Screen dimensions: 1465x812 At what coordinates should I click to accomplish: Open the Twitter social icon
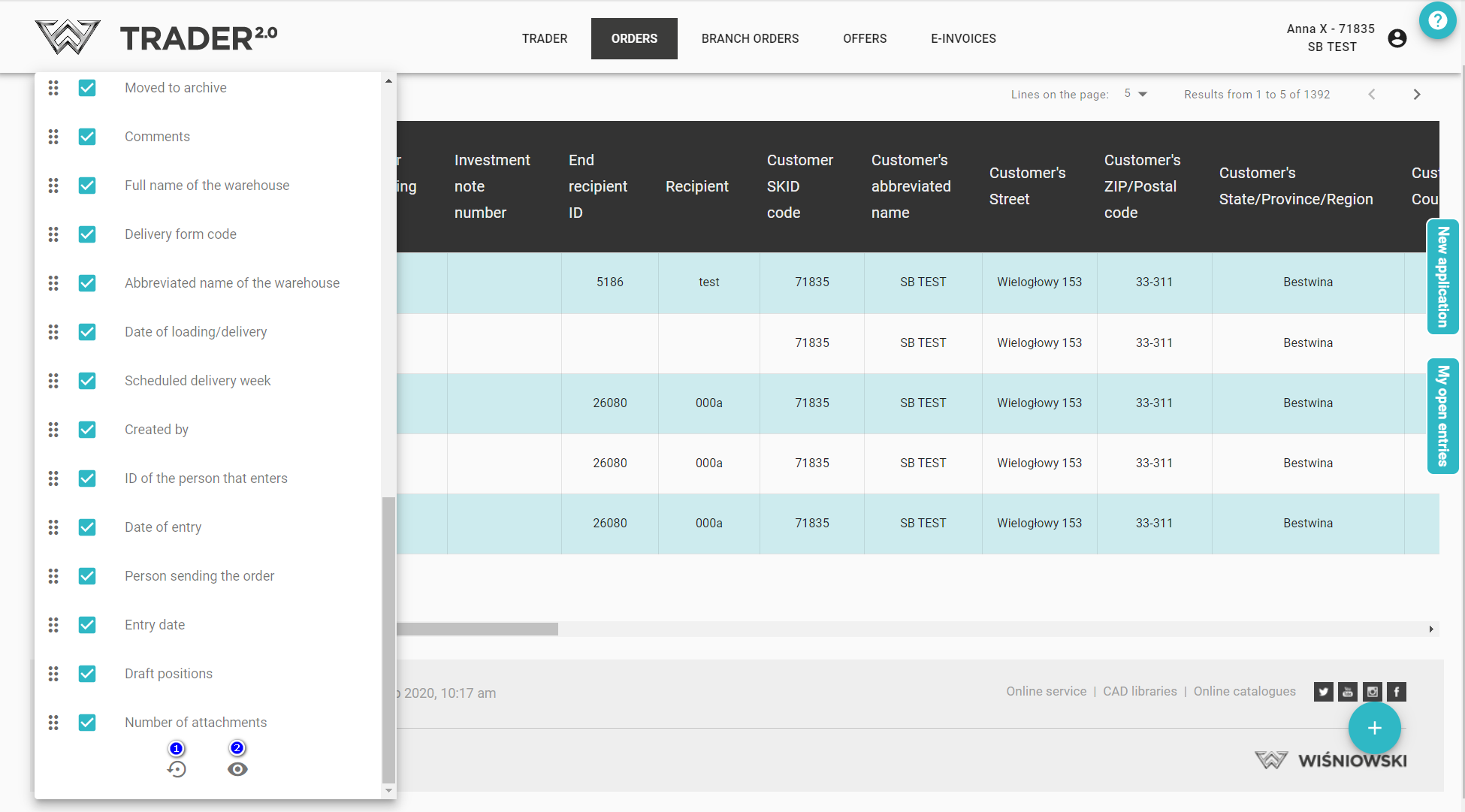pos(1323,692)
